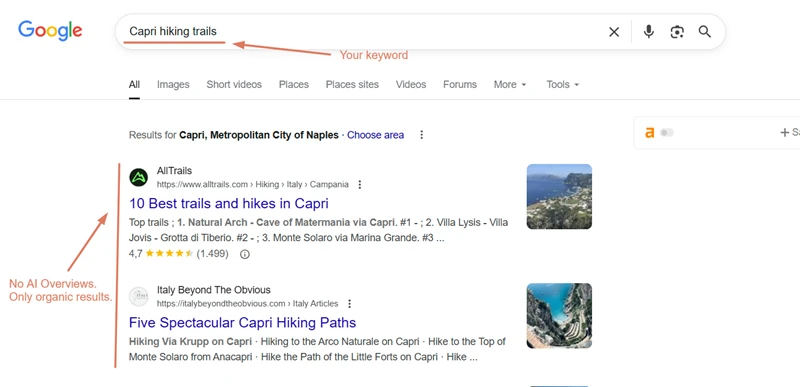
Task: Open the AllTrails coastal view thumbnail
Action: [x=559, y=196]
